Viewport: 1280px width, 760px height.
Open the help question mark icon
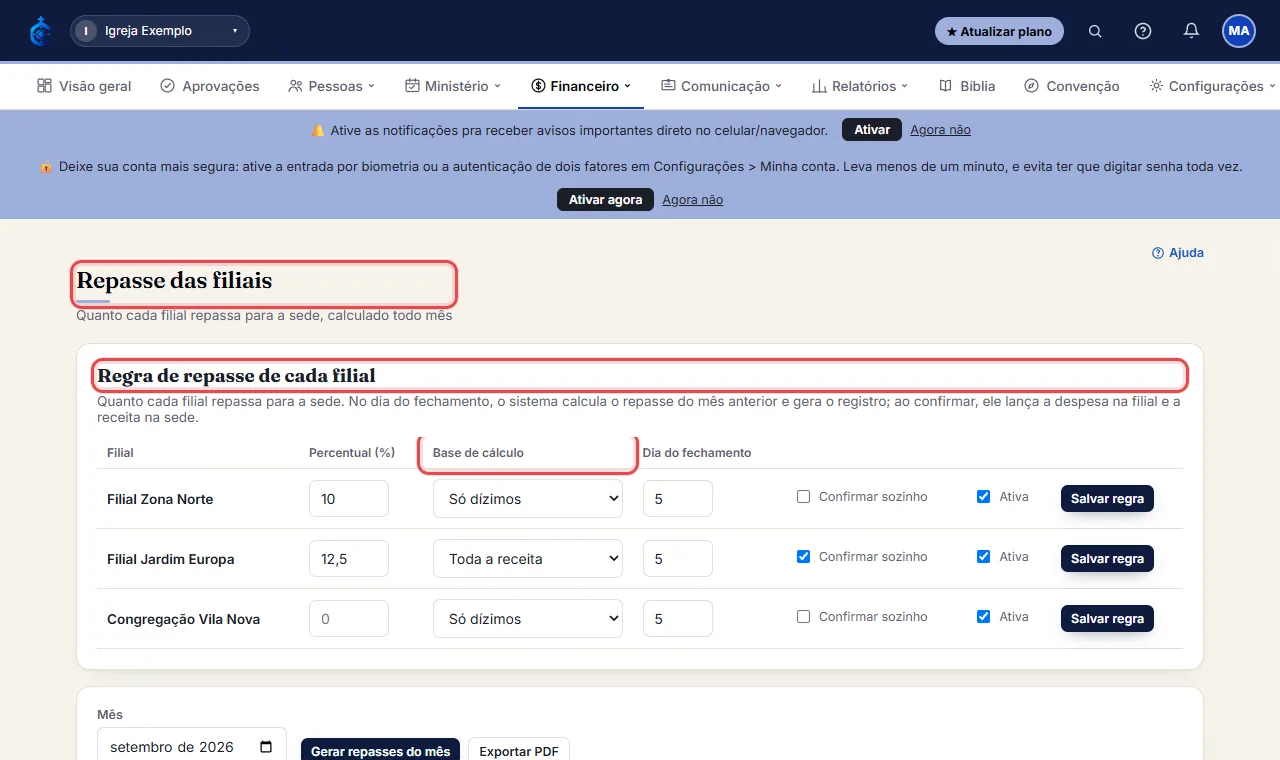(1143, 31)
